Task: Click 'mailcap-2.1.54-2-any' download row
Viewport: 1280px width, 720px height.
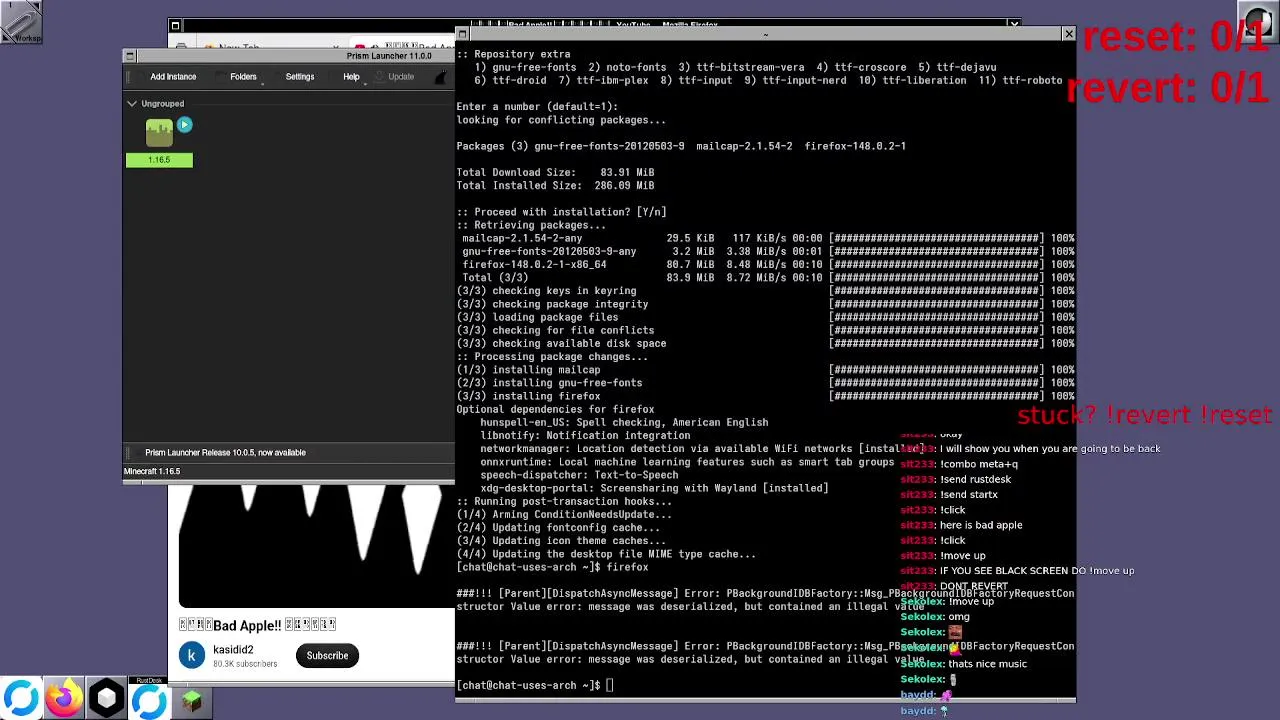Action: (x=765, y=239)
